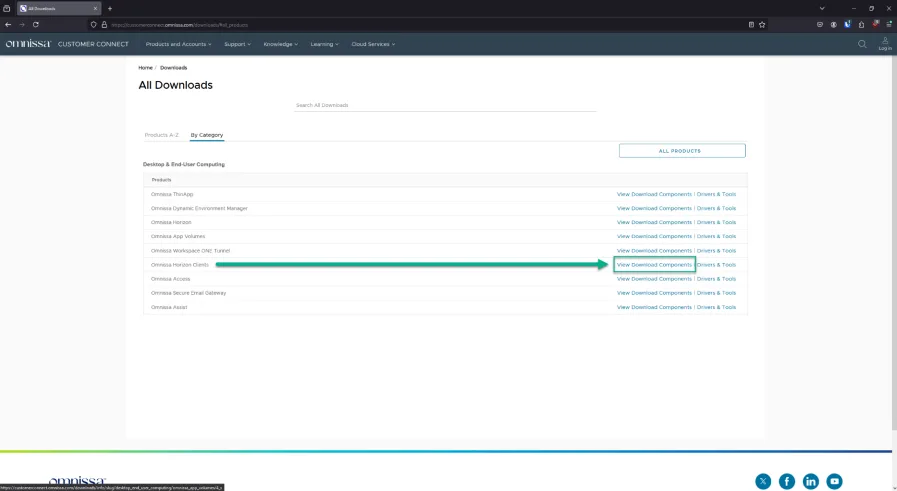Click the padlock site security icon
The image size is (897, 491).
(104, 25)
